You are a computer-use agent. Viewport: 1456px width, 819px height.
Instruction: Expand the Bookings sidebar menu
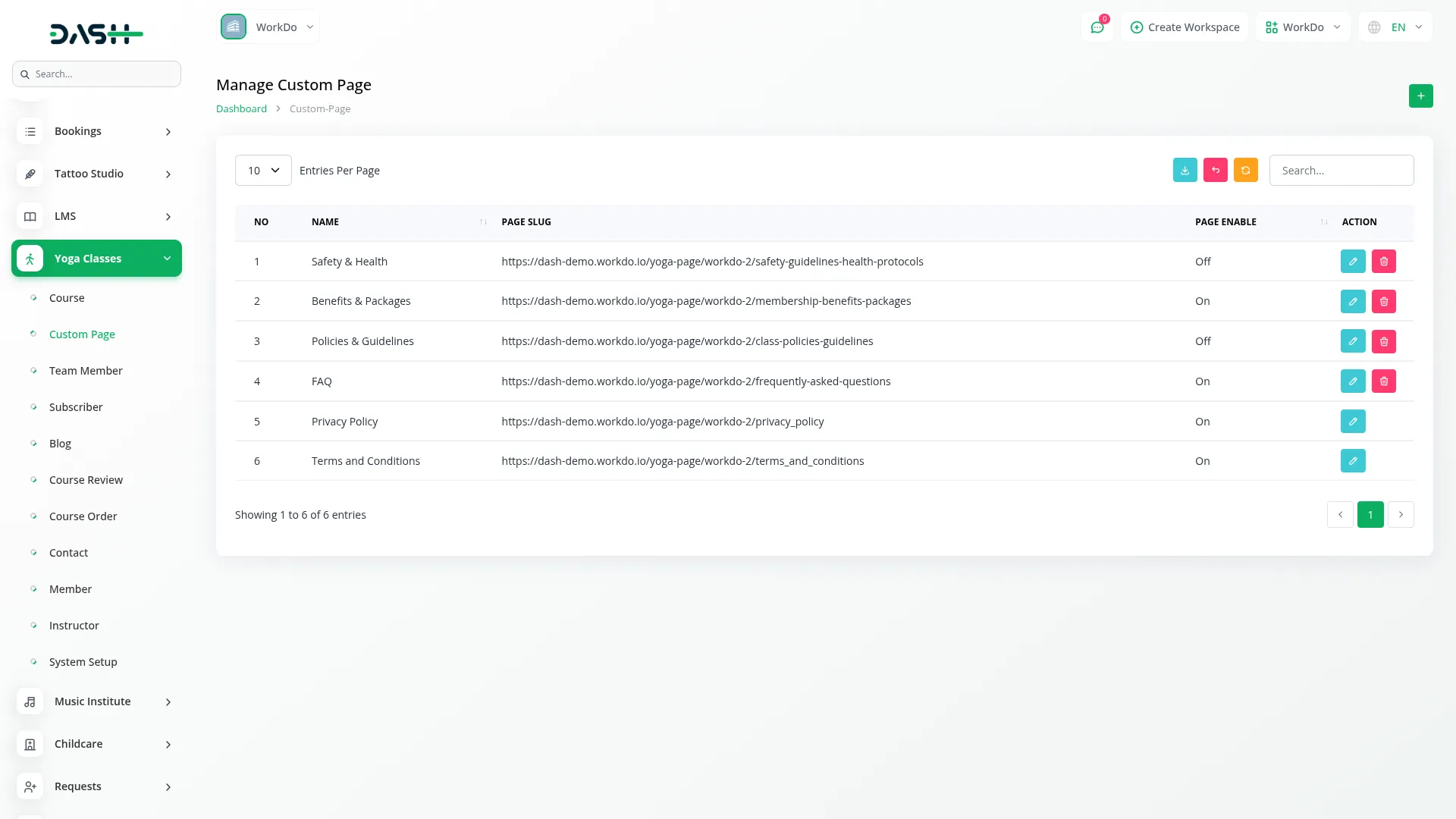point(96,131)
